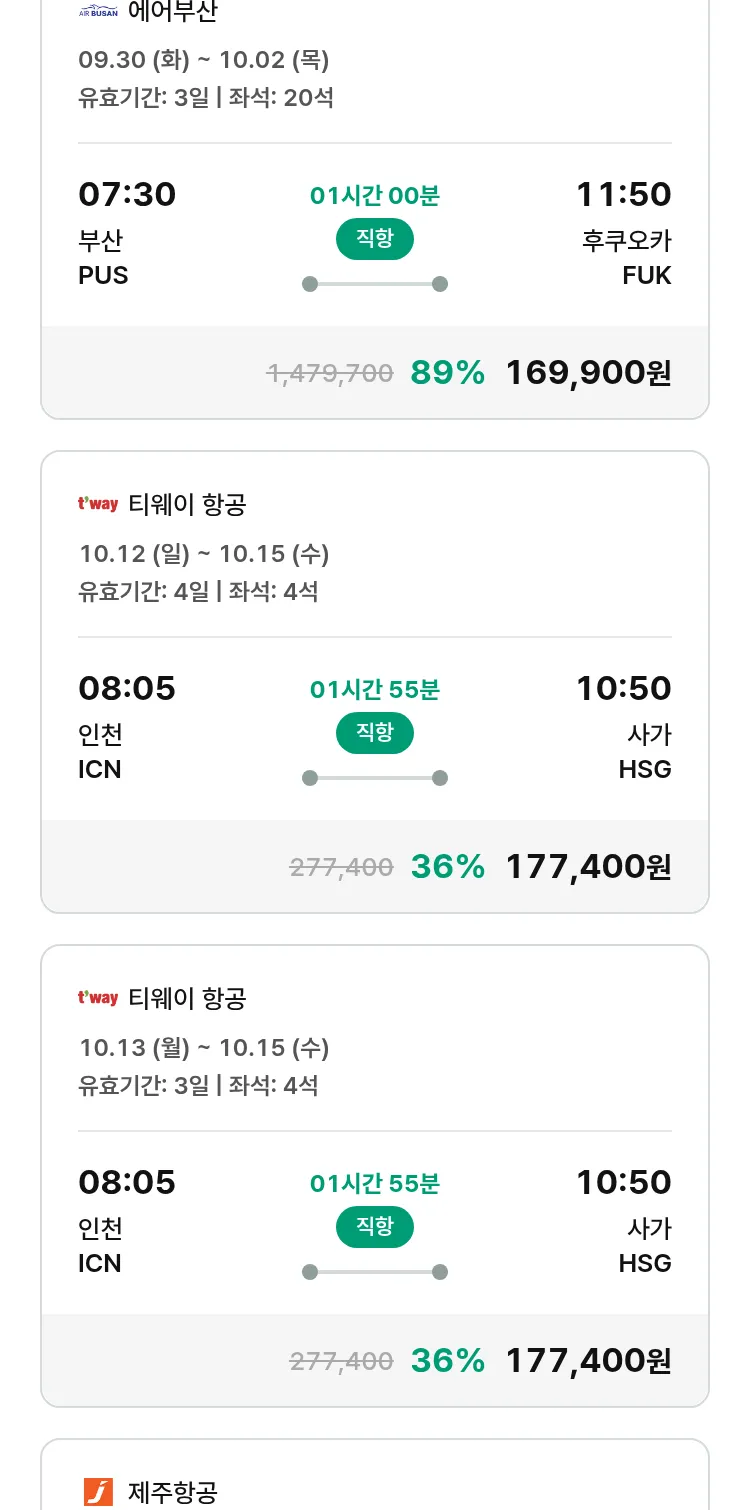The image size is (750, 1510).
Task: Tap the 유효기간: 4일 seat info line
Action: tap(198, 592)
